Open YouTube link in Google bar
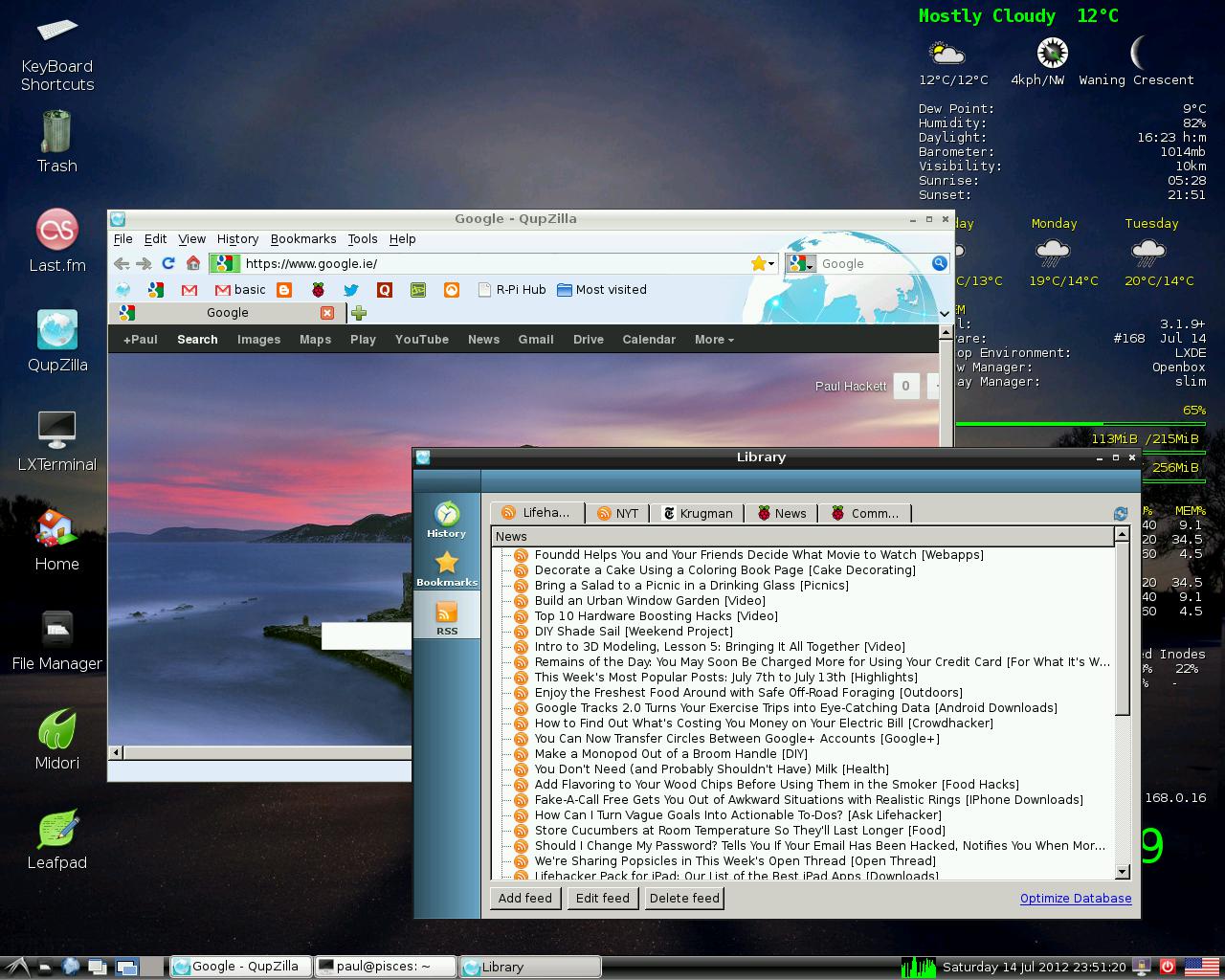Image resolution: width=1225 pixels, height=980 pixels. [x=422, y=340]
